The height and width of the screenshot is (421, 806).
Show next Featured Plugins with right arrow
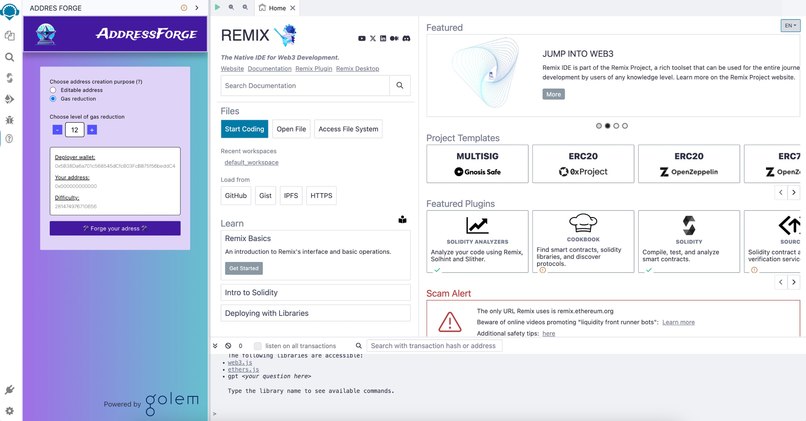click(794, 282)
